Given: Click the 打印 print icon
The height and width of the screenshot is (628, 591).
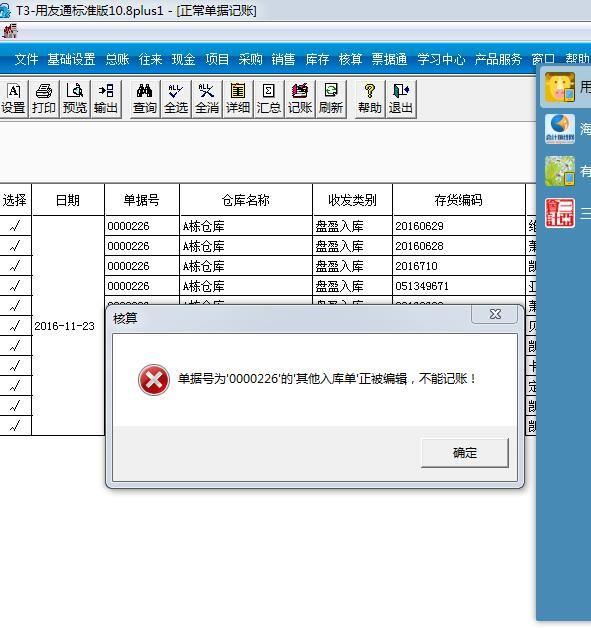Looking at the screenshot, I should click(x=44, y=99).
